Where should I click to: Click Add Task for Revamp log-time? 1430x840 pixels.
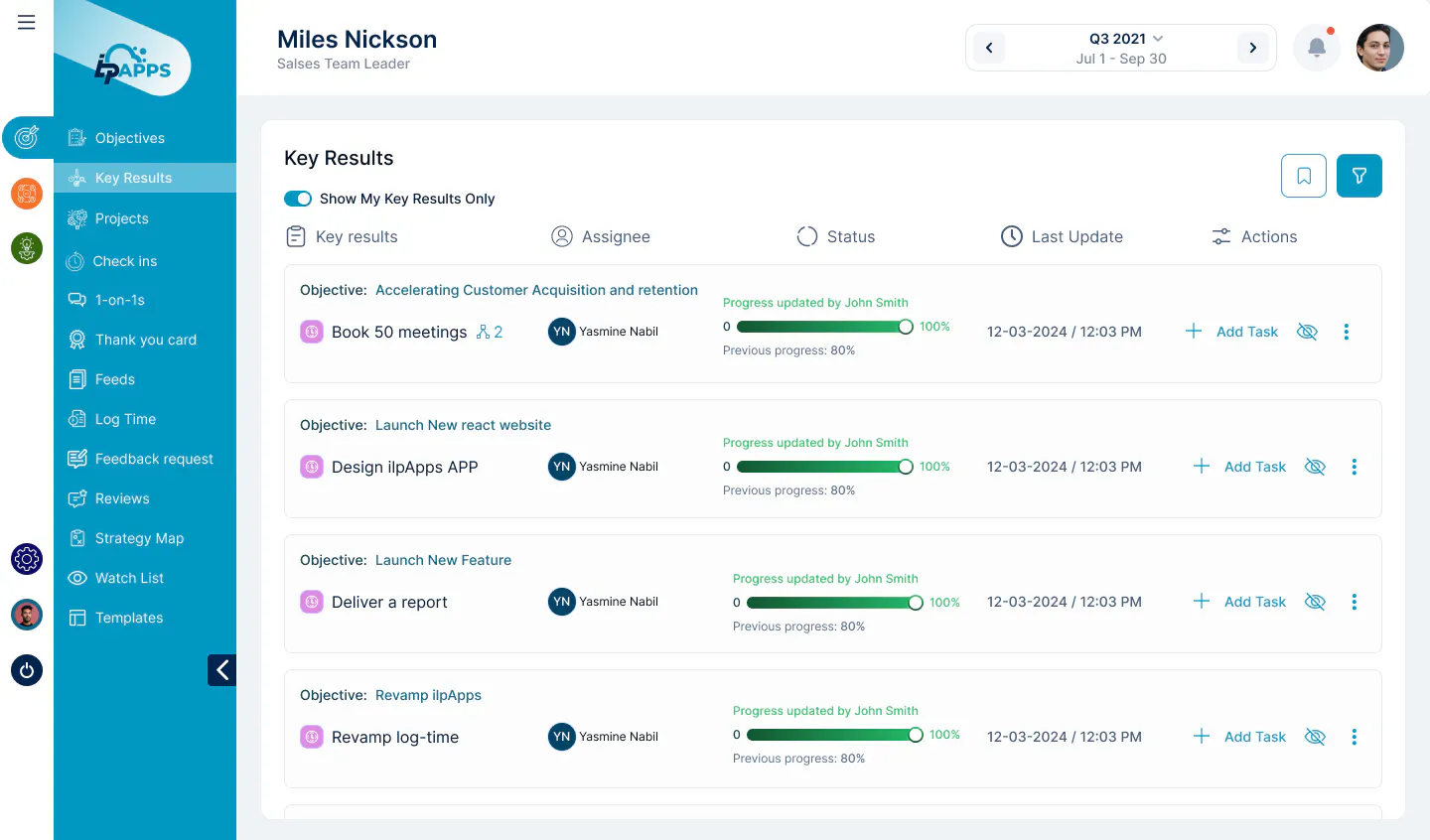pos(1239,737)
